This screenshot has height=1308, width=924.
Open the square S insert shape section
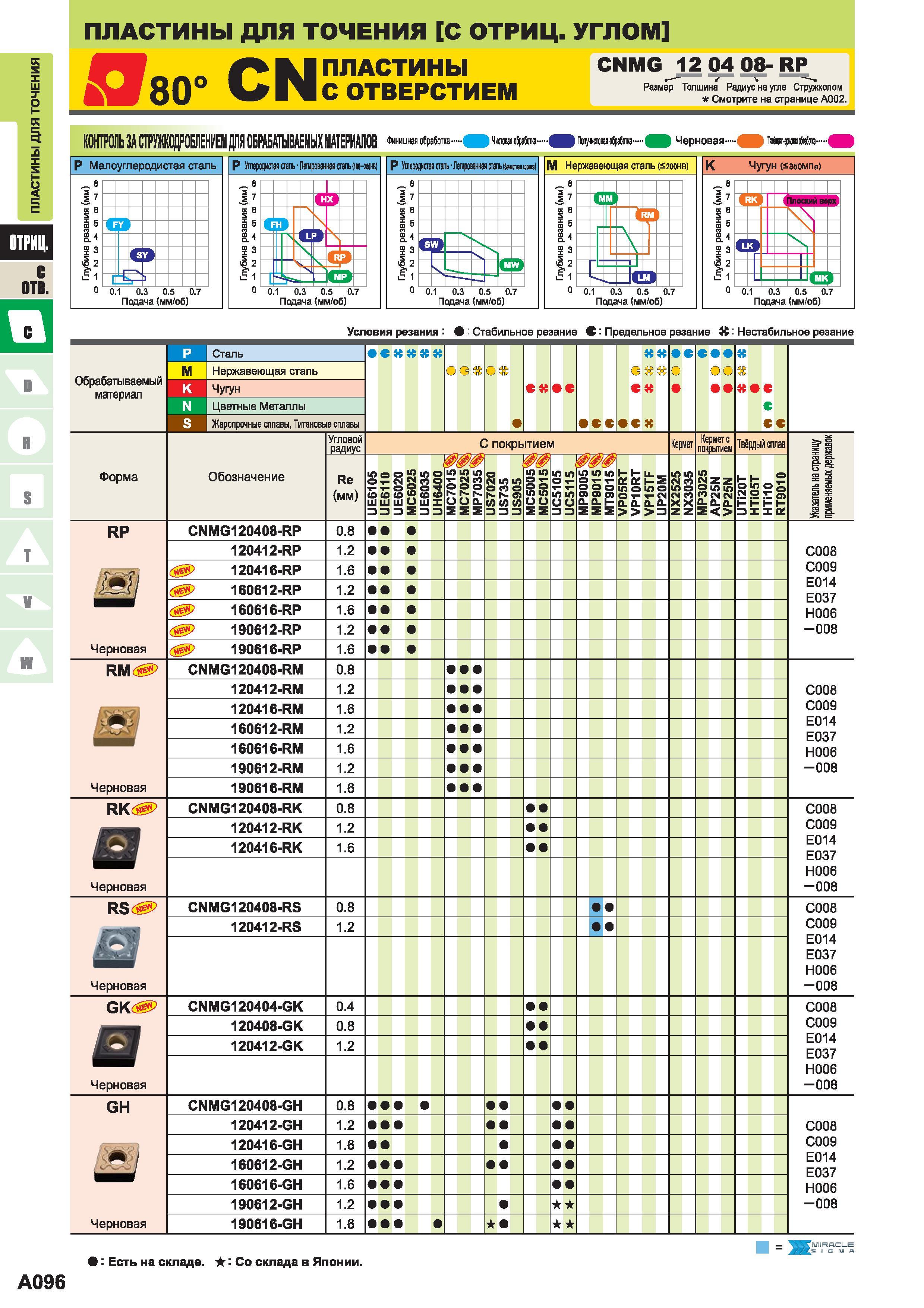(x=27, y=492)
